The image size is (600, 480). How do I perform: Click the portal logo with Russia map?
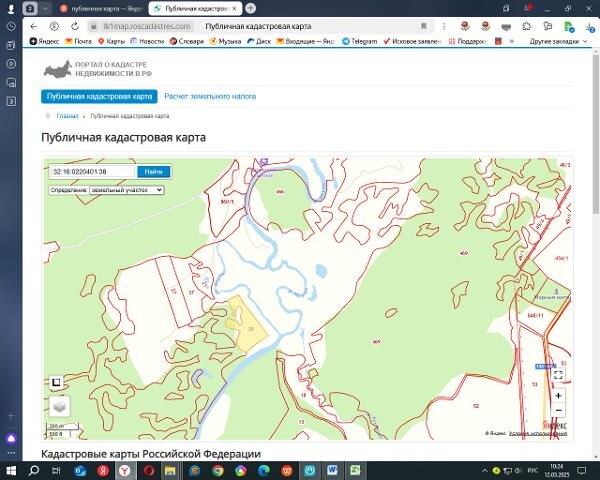[98, 69]
